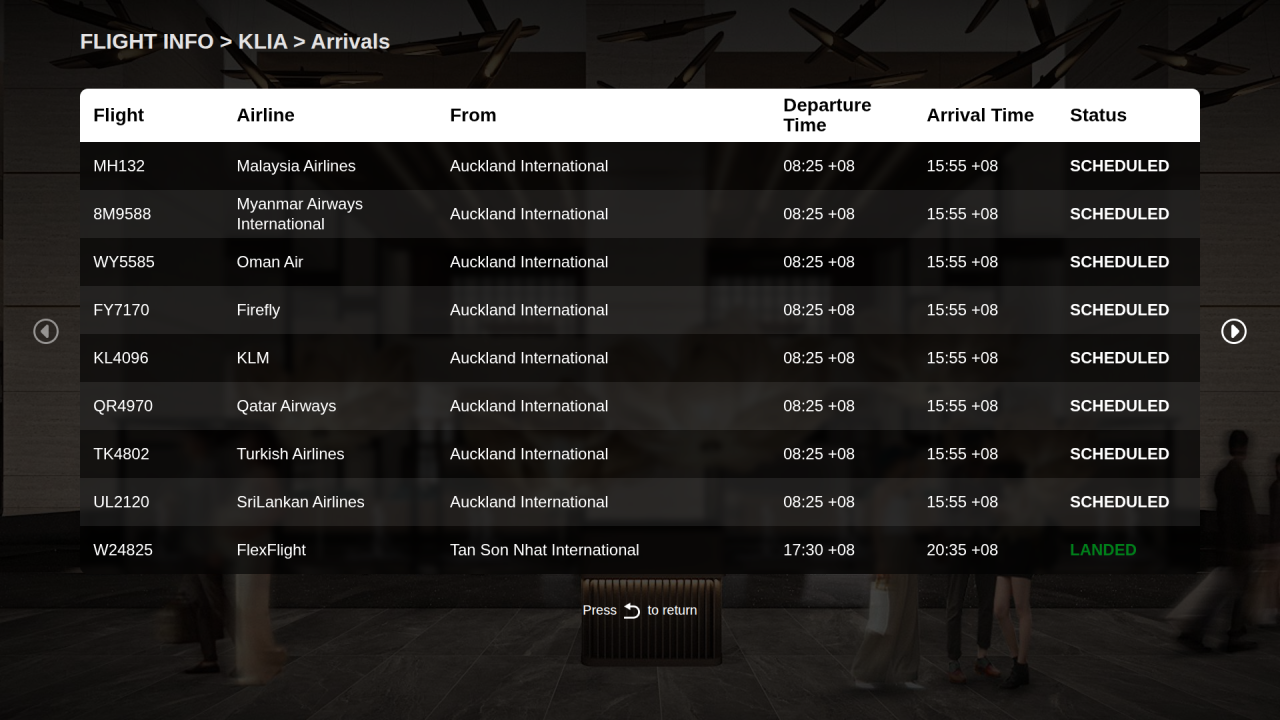This screenshot has width=1280, height=720.
Task: Open the Firefly FY7170 flight row
Action: tap(640, 310)
